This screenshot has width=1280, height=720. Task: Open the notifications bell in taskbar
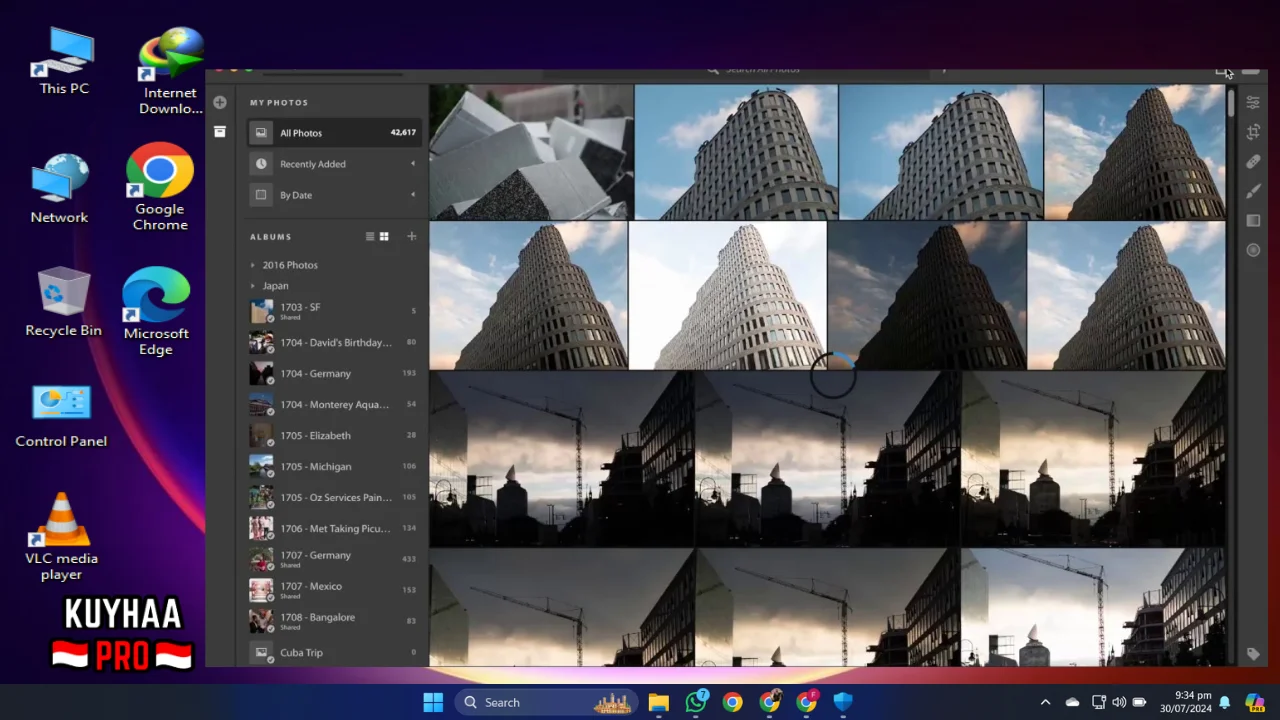(x=1224, y=702)
